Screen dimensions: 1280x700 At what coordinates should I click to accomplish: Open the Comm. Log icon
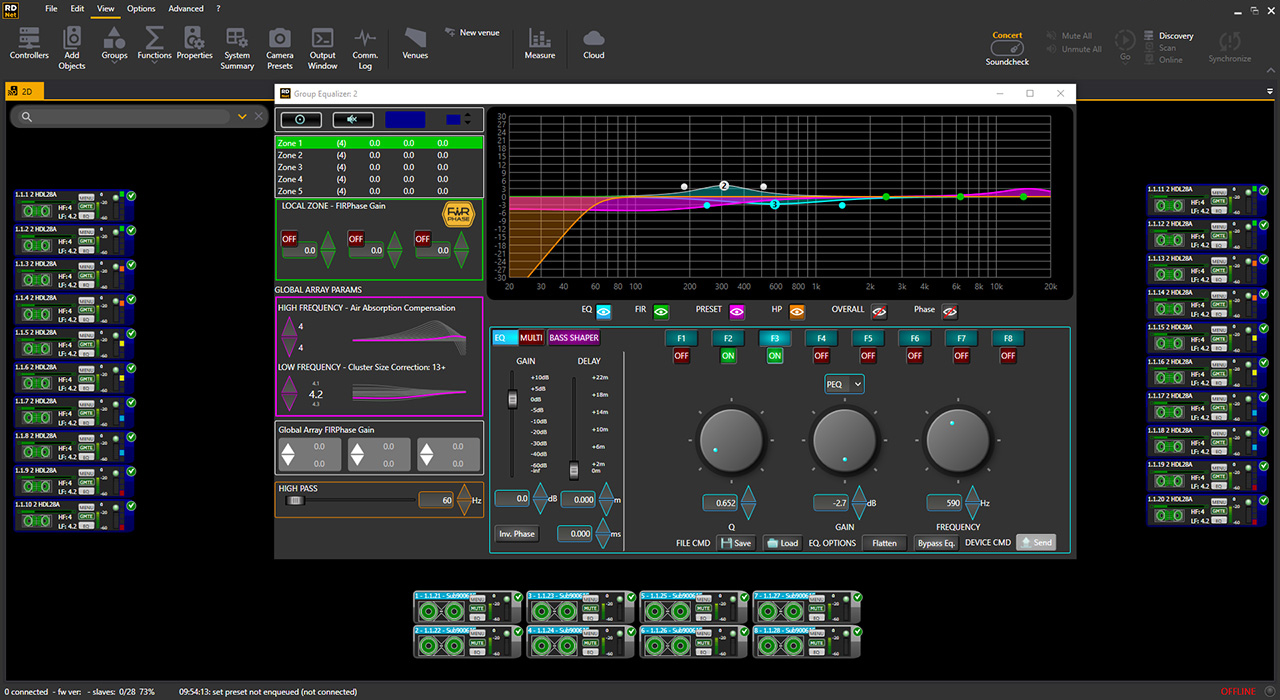point(365,46)
